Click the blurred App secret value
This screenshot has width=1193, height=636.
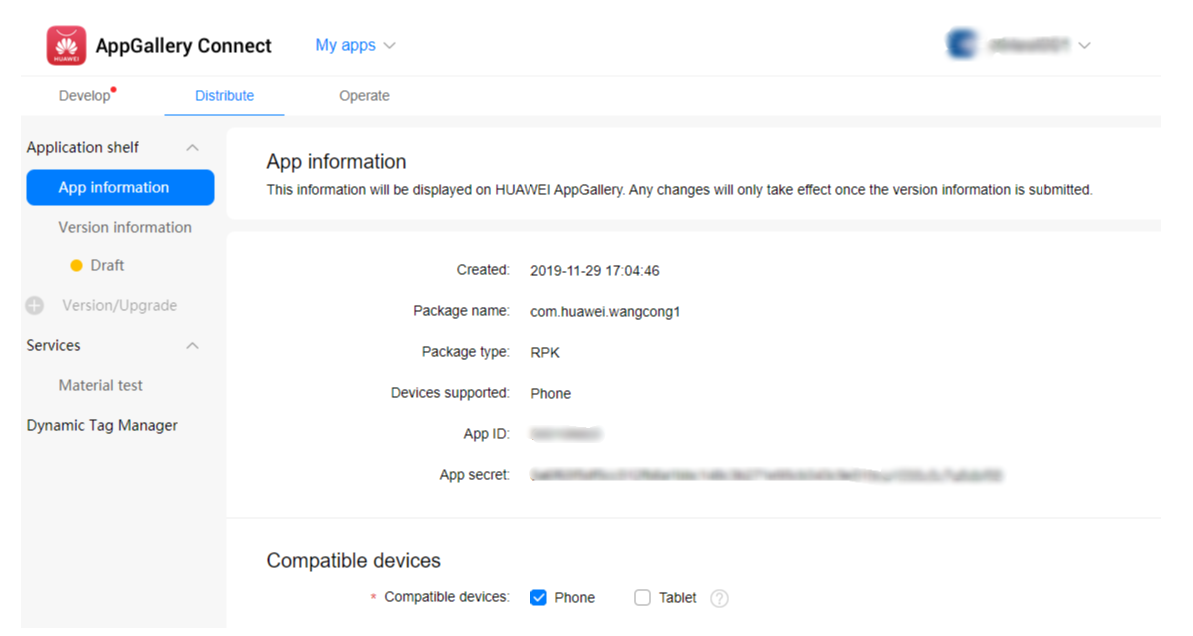pos(766,475)
